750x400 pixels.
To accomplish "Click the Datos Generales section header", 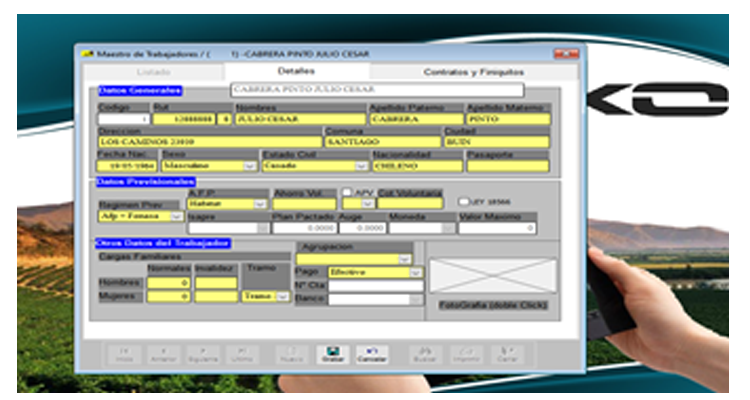I will (x=140, y=90).
